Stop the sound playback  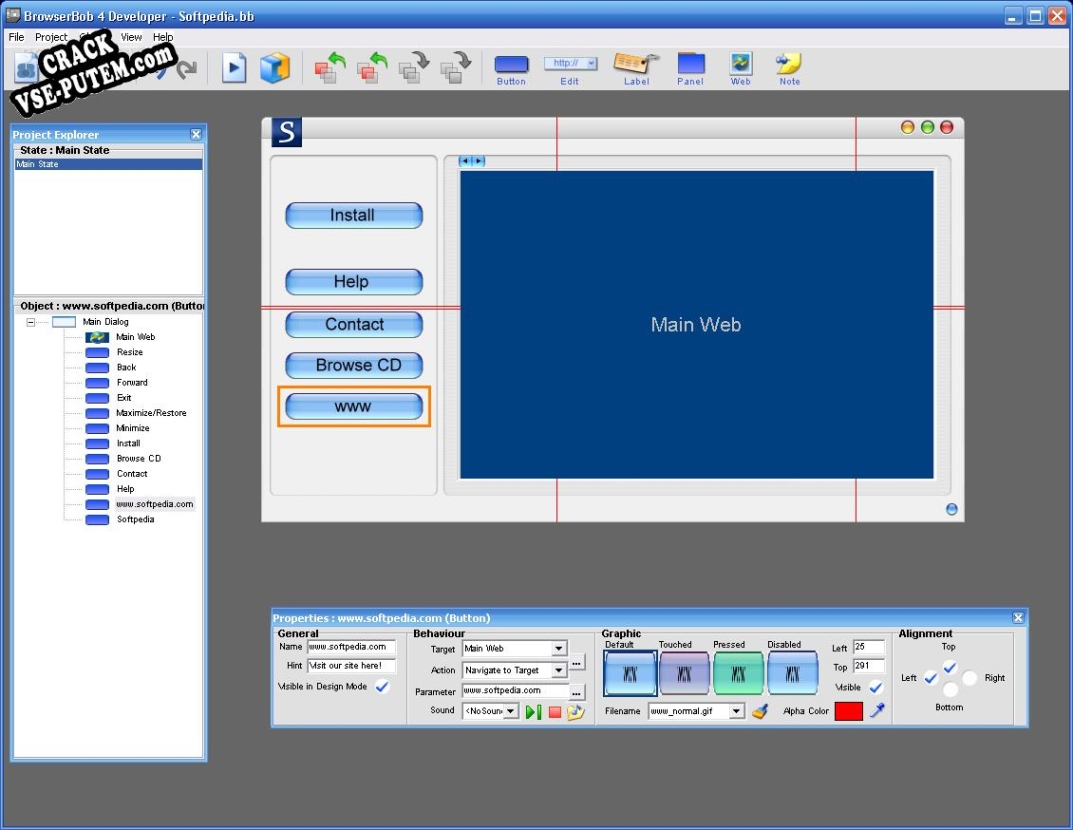(555, 712)
